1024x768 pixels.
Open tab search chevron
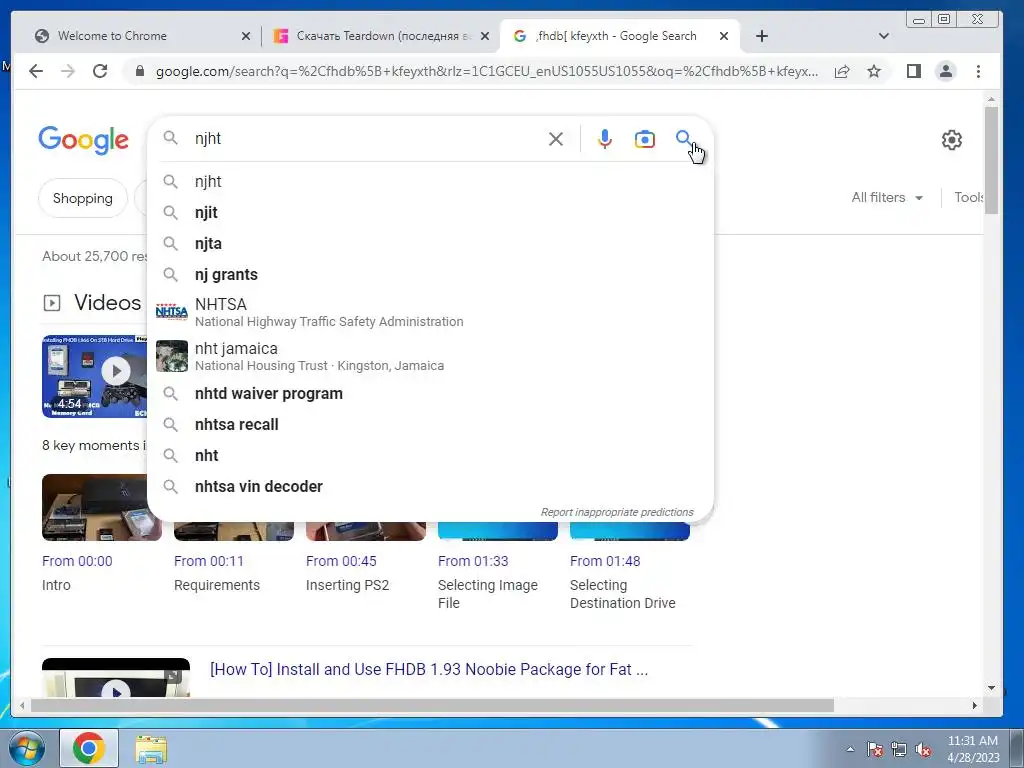pos(884,36)
